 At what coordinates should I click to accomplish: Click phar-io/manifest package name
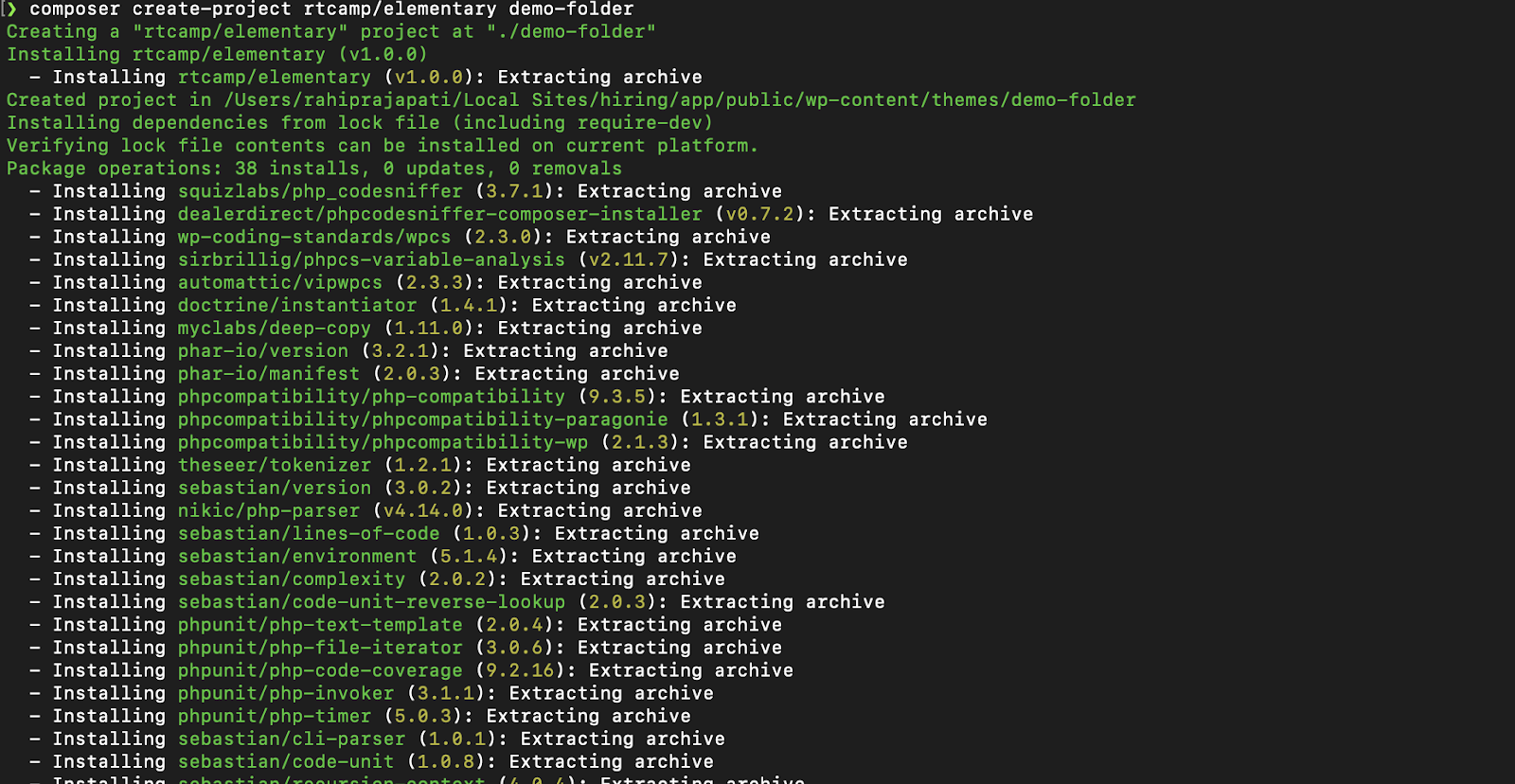point(269,373)
